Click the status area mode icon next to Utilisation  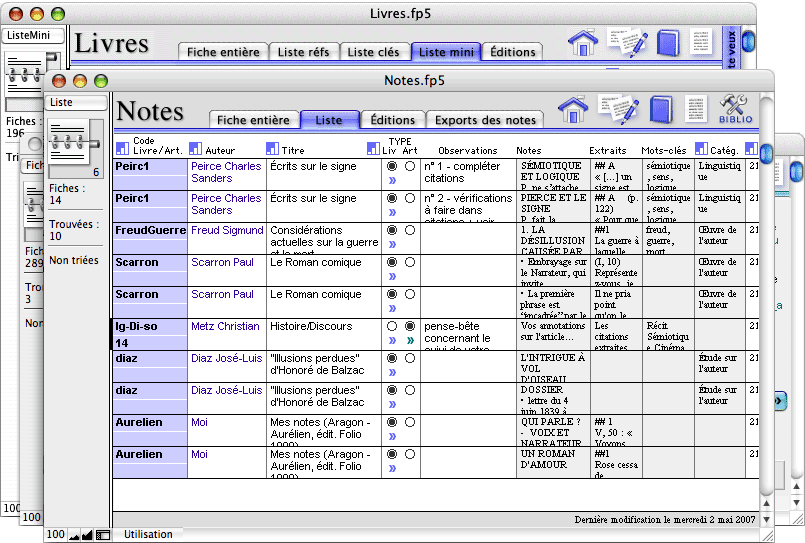click(103, 535)
